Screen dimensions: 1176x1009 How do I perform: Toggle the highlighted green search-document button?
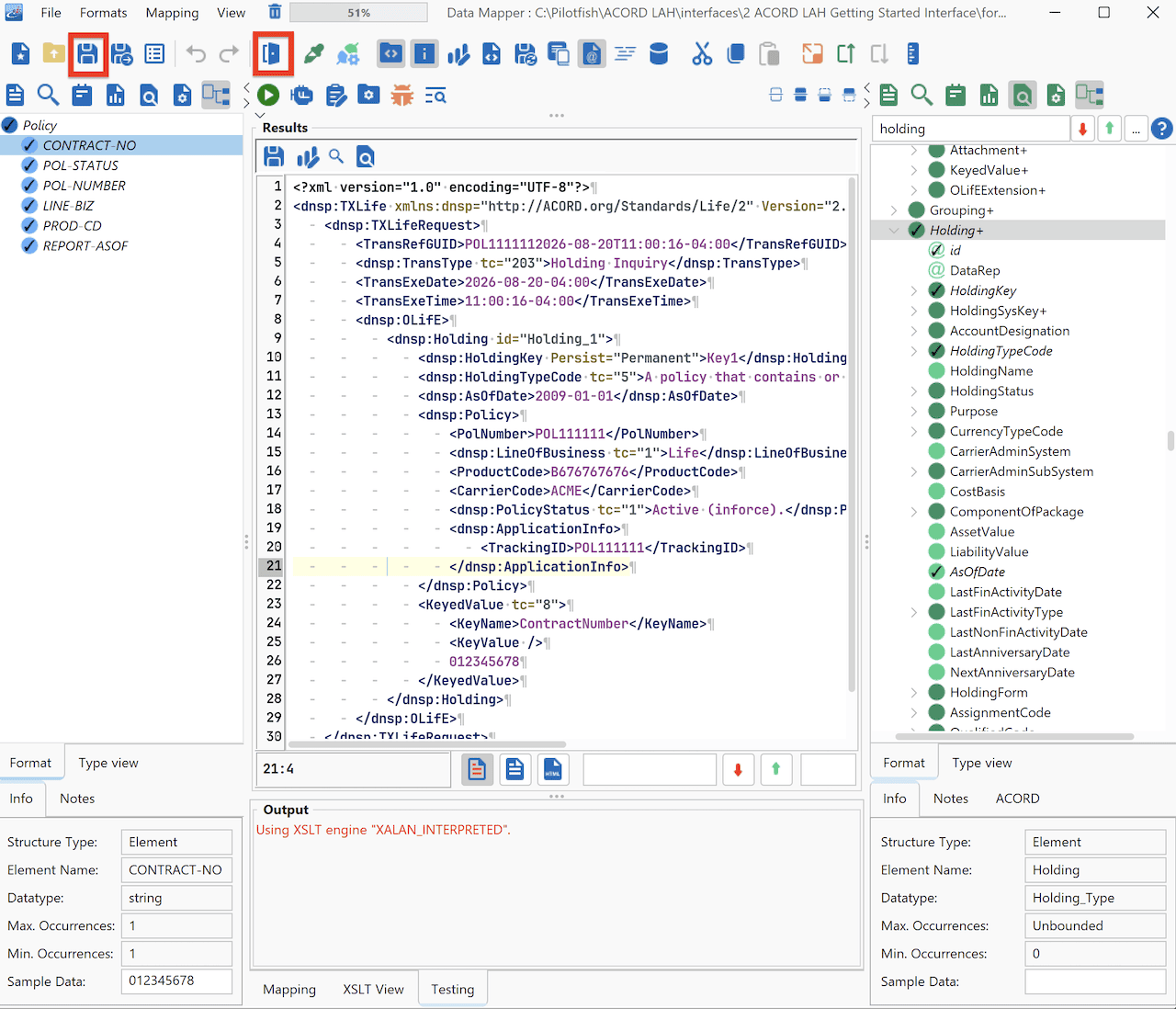pyautogui.click(x=1022, y=95)
